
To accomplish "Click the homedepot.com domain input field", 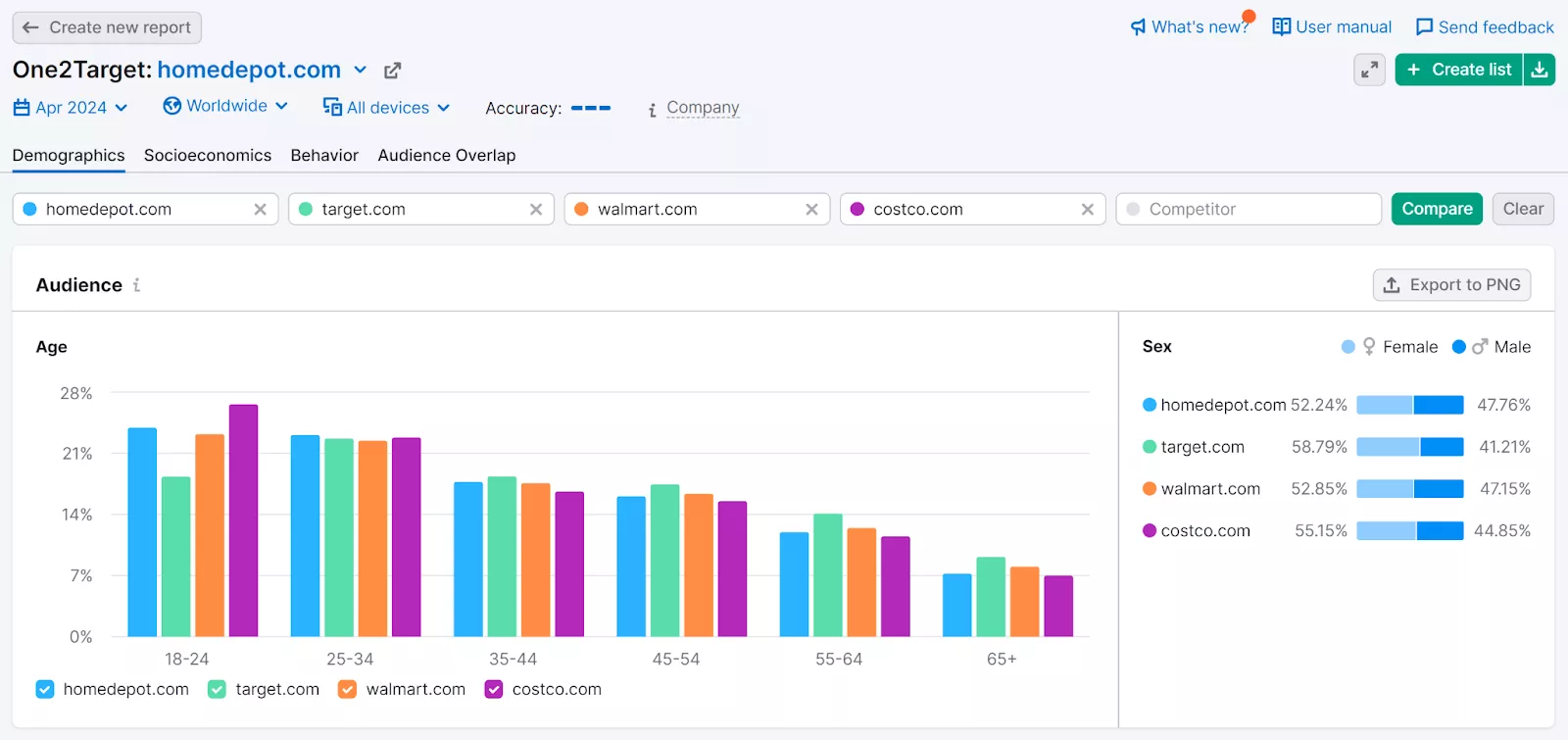I will pyautogui.click(x=146, y=209).
